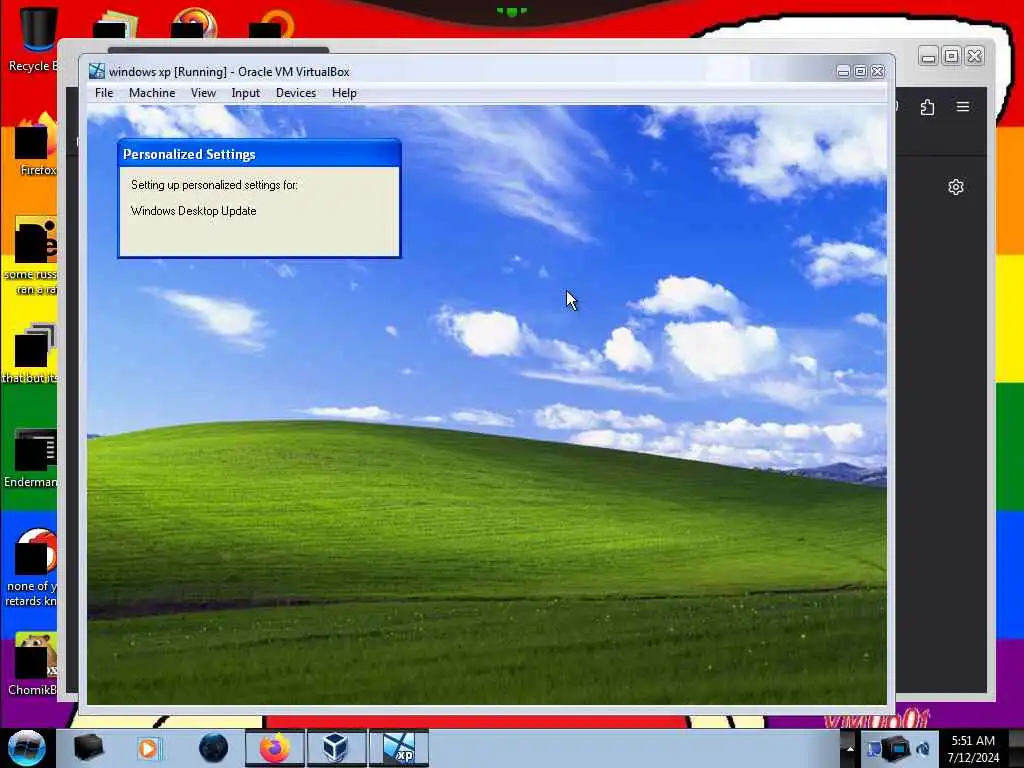
Task: Click the VirtualBox window title icon
Action: coord(97,71)
